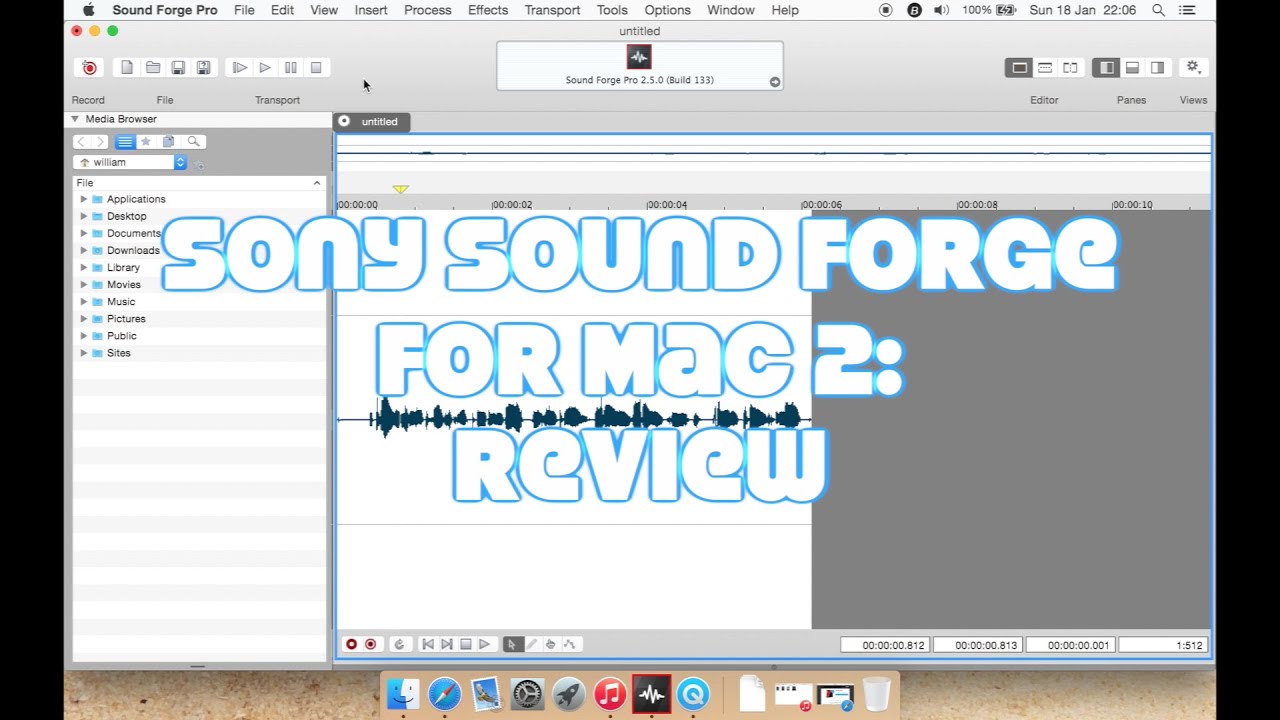Collapse the Media Browser panel triangle

pyautogui.click(x=74, y=119)
